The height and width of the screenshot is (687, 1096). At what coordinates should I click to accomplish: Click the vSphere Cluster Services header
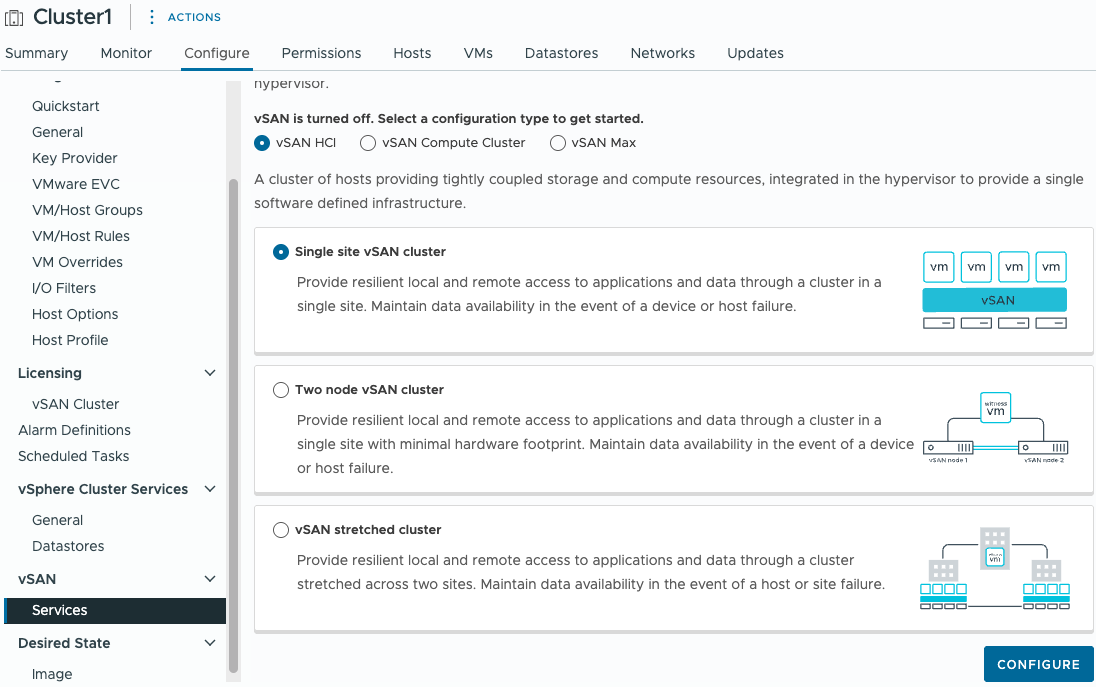103,489
